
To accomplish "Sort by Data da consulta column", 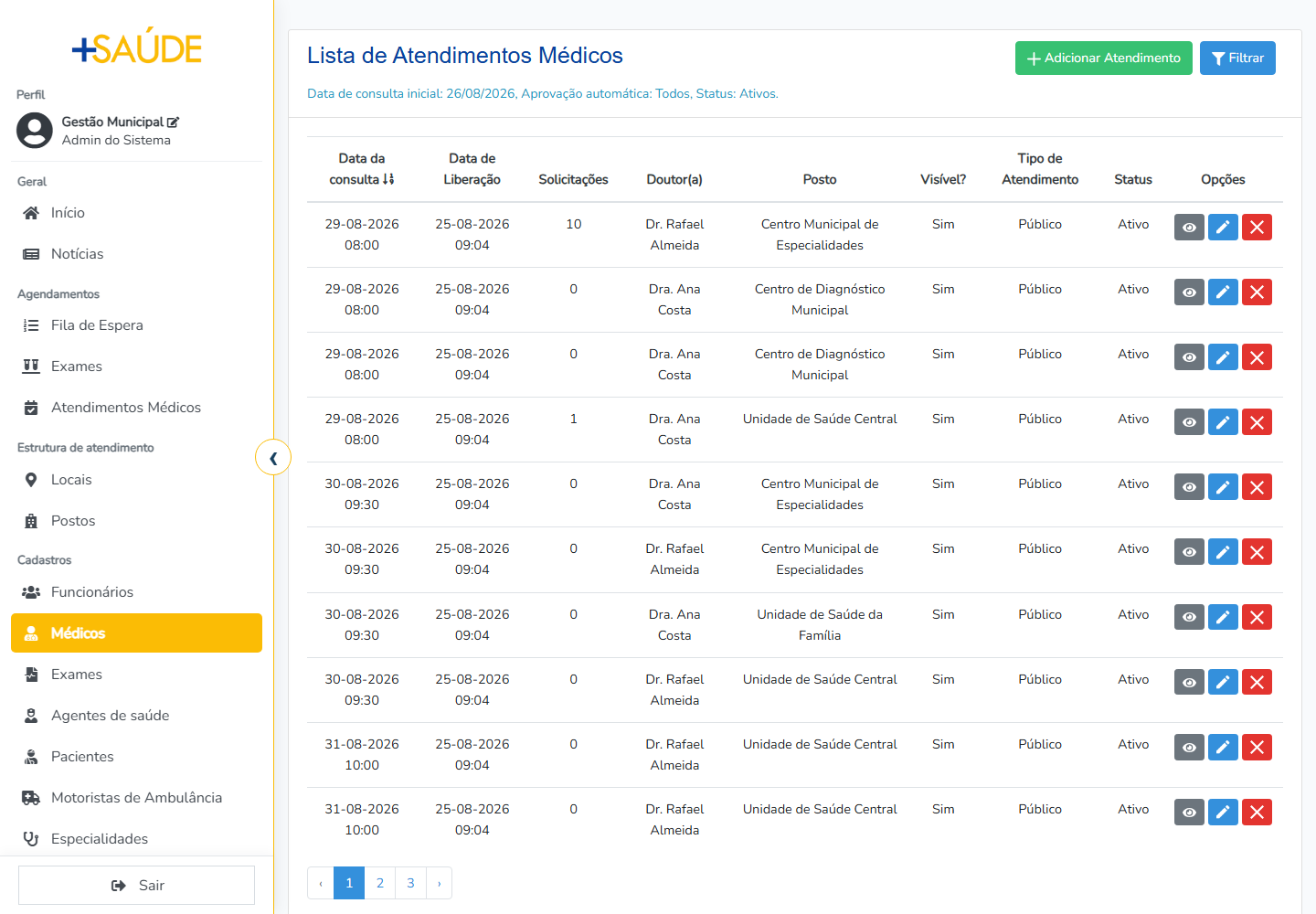I will point(362,169).
